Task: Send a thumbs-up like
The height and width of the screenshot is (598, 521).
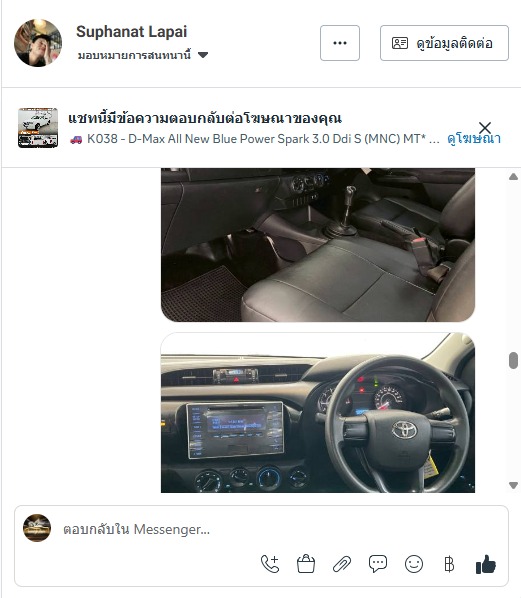Action: point(486,564)
